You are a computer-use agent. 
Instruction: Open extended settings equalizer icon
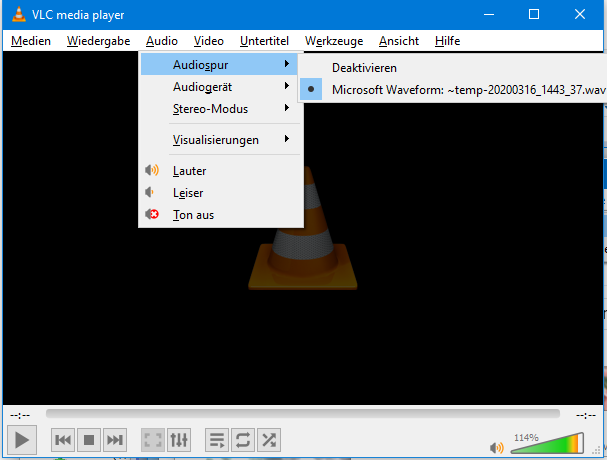tap(179, 440)
